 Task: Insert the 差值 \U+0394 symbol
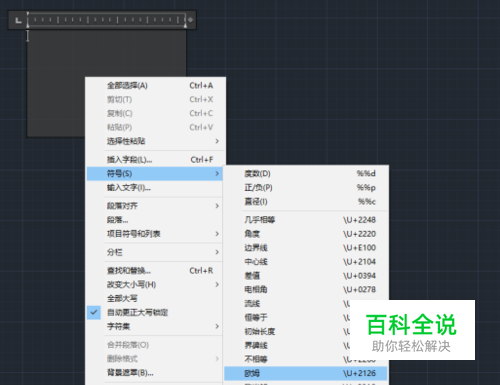click(x=306, y=276)
